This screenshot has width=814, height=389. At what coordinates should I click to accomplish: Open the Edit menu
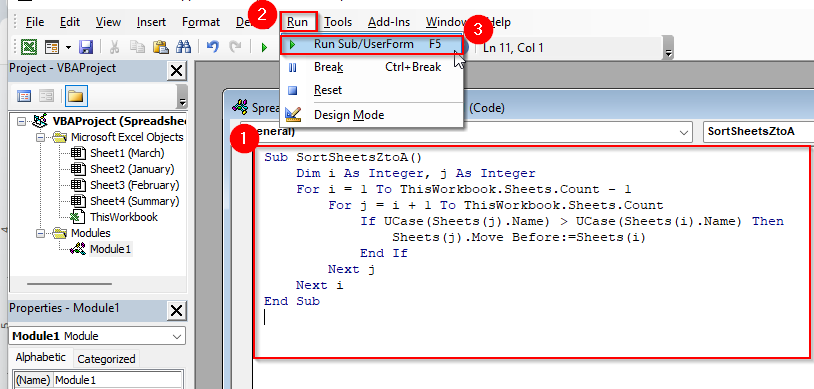click(70, 22)
